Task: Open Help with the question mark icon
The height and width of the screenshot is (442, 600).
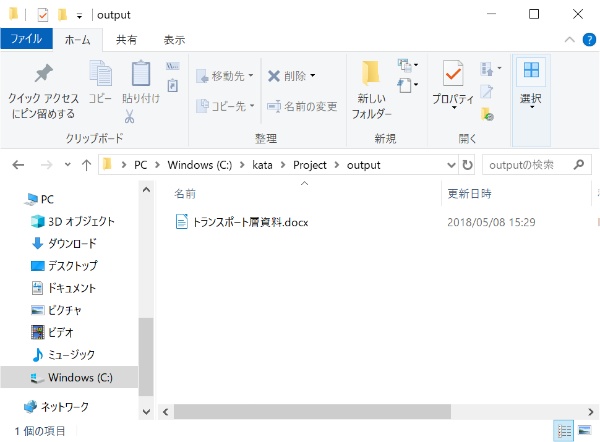Action: tap(589, 40)
